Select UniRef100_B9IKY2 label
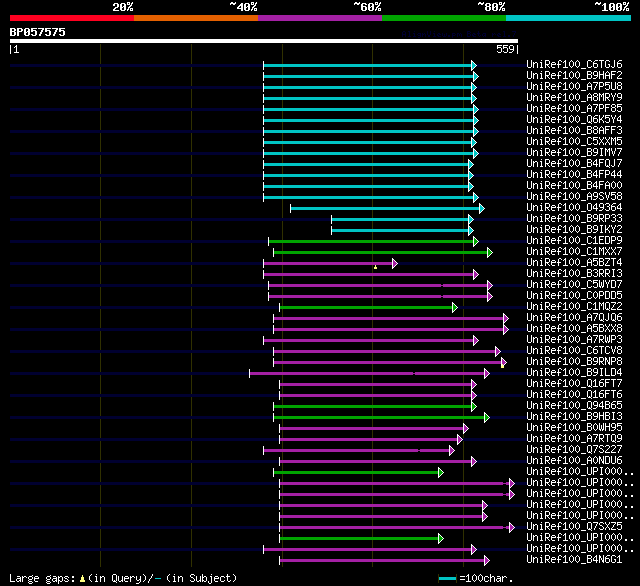The image size is (640, 586). (x=574, y=230)
